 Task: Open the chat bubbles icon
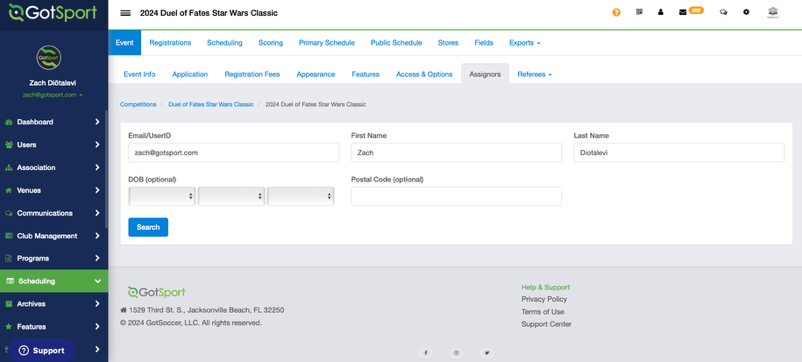click(x=723, y=12)
